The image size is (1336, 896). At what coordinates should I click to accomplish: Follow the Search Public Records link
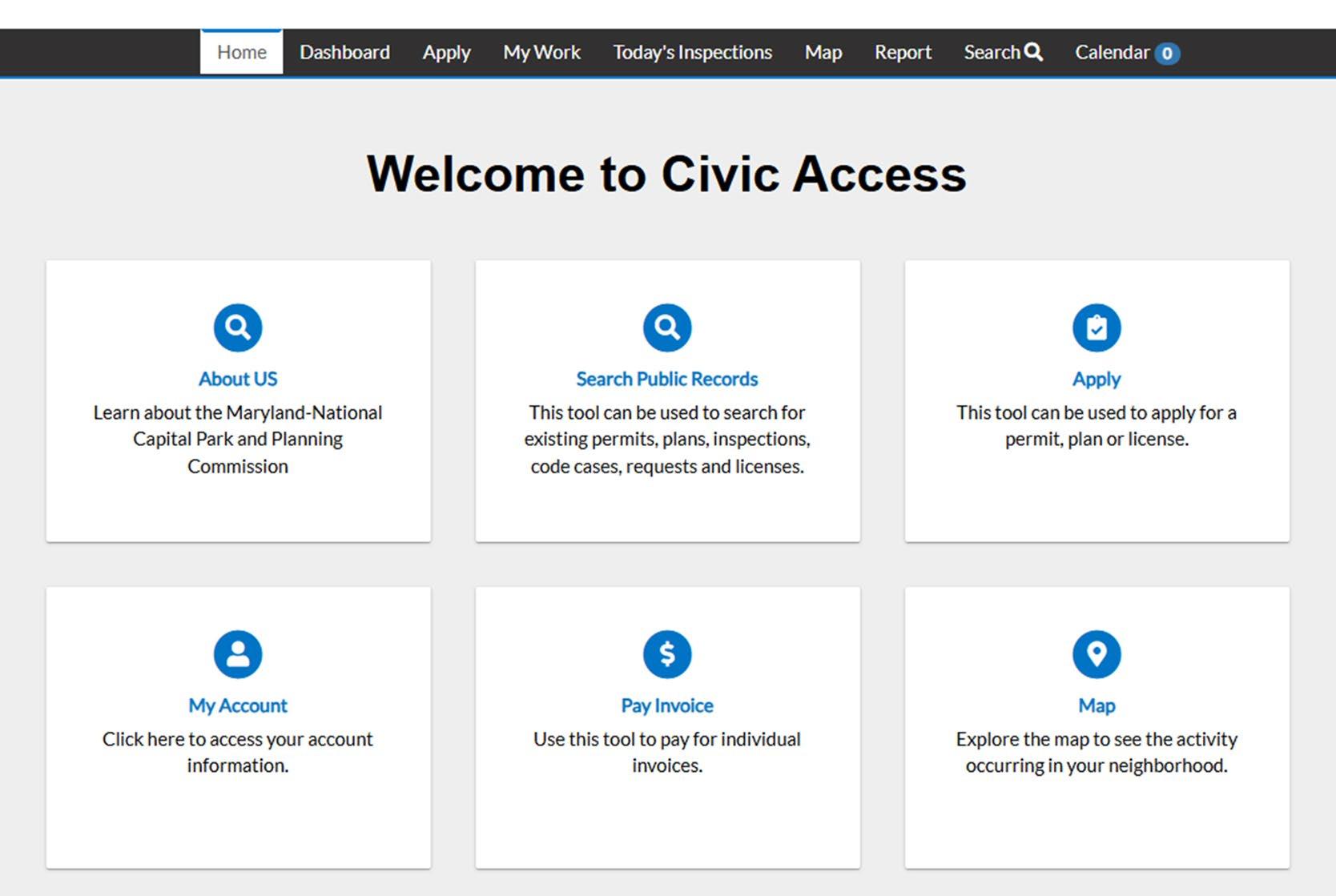667,379
